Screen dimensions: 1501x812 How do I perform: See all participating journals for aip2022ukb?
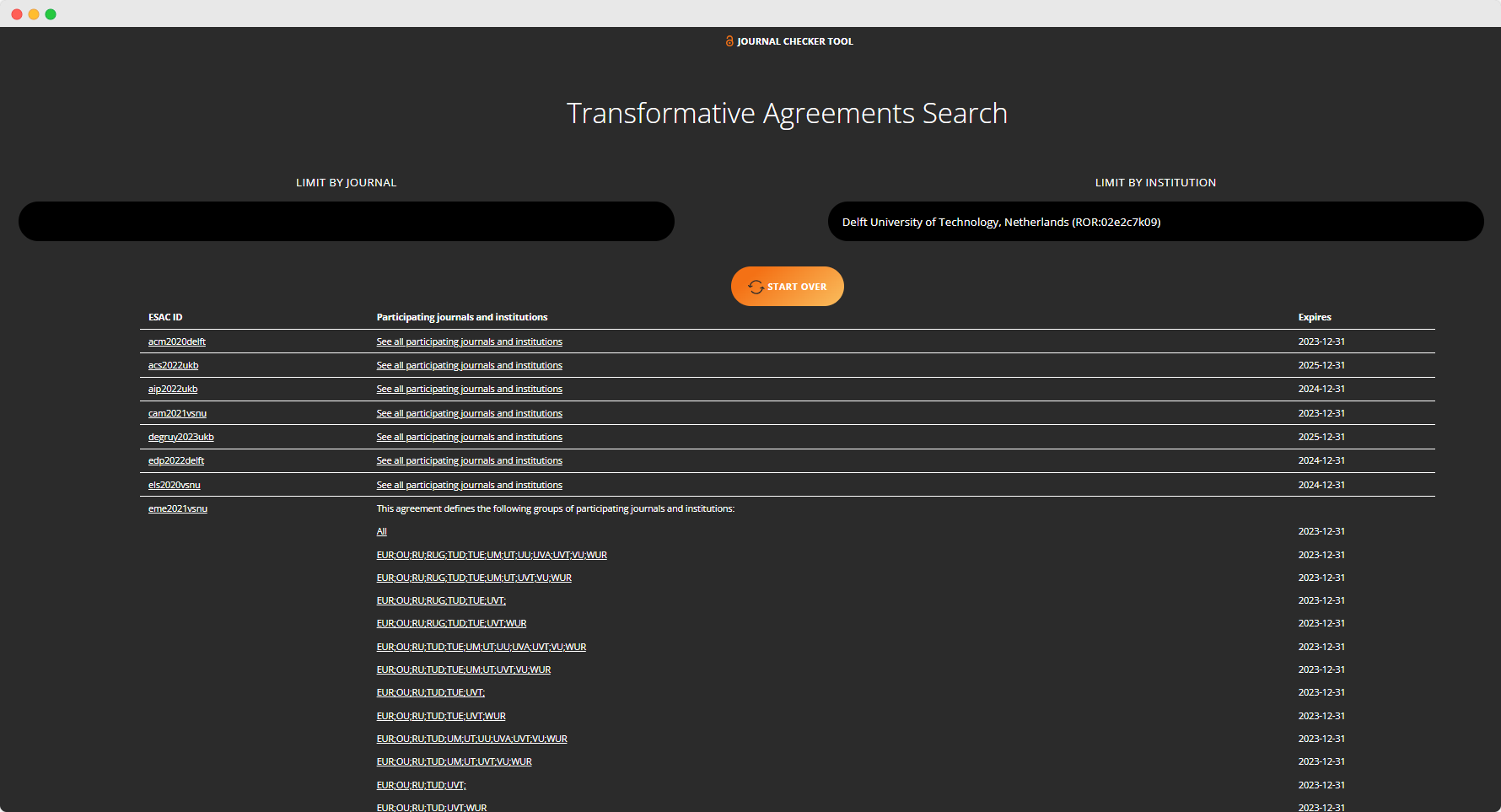coord(470,389)
